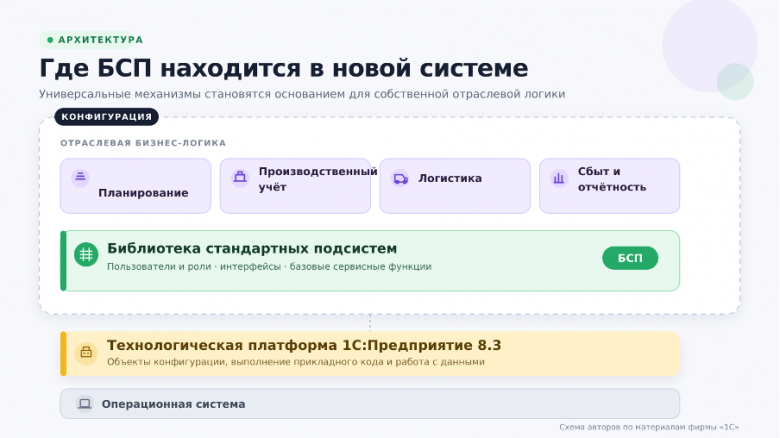Click the Операционная система laptop icon

click(85, 404)
